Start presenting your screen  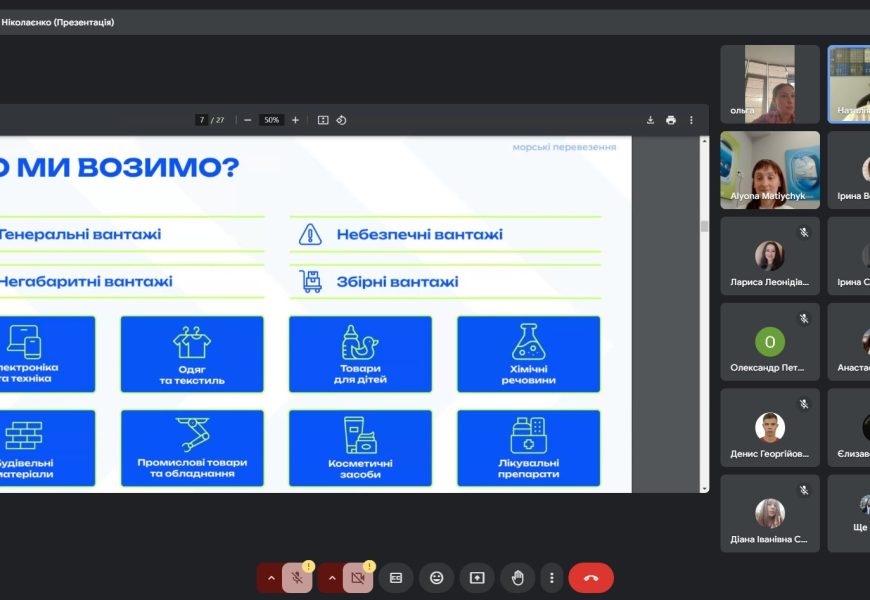click(x=477, y=578)
